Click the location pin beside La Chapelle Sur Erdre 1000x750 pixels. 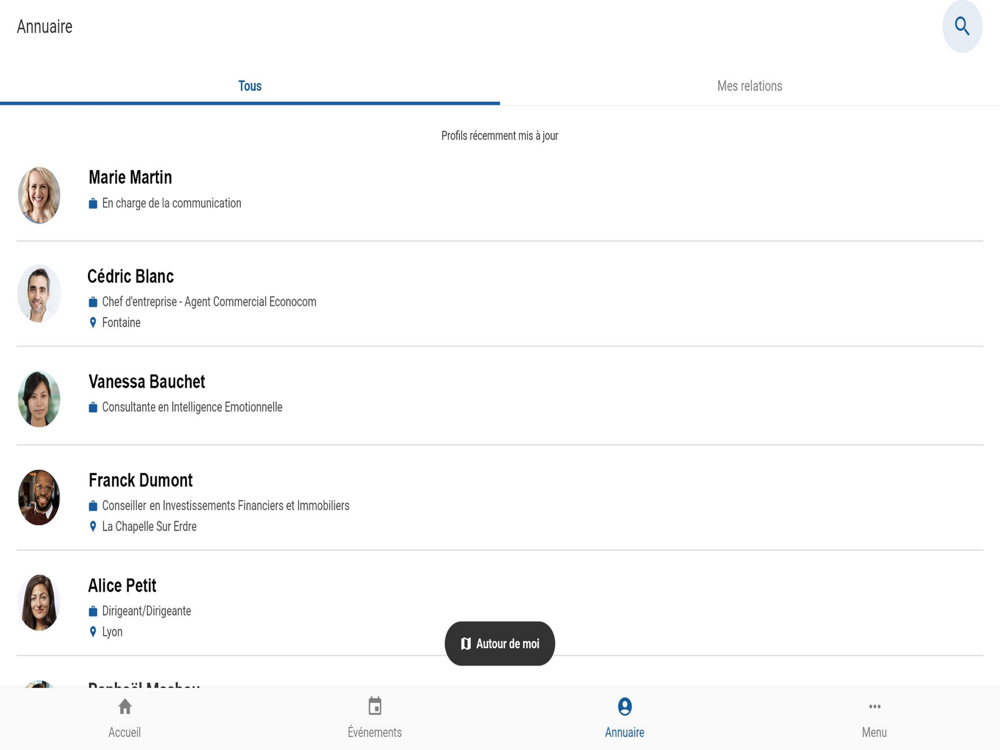click(x=93, y=527)
